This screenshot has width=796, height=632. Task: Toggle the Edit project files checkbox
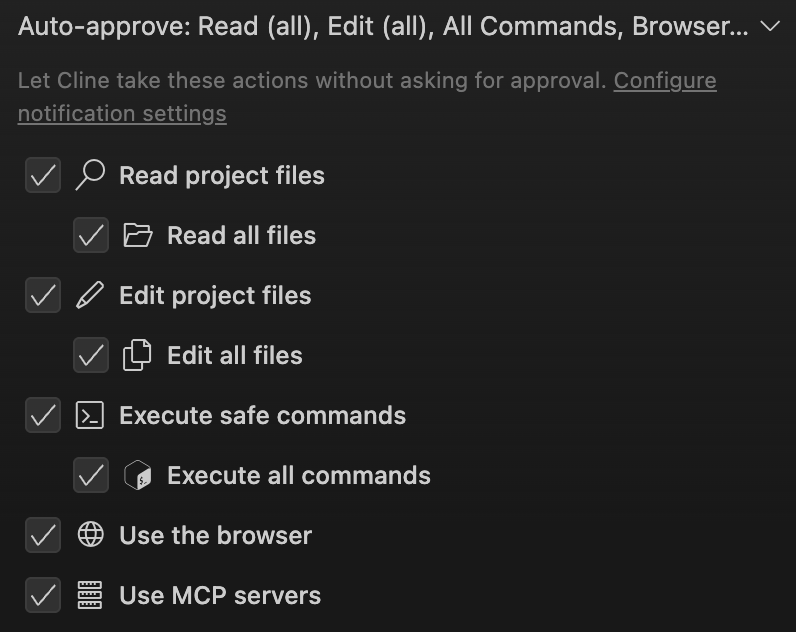click(x=43, y=296)
